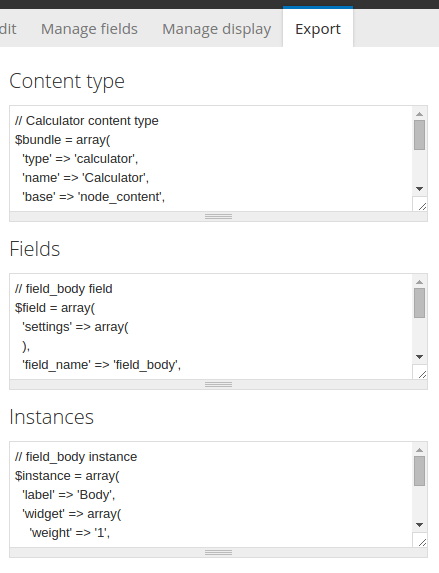Click the Fields textarea corner resize handle
The image size is (439, 573).
(420, 372)
